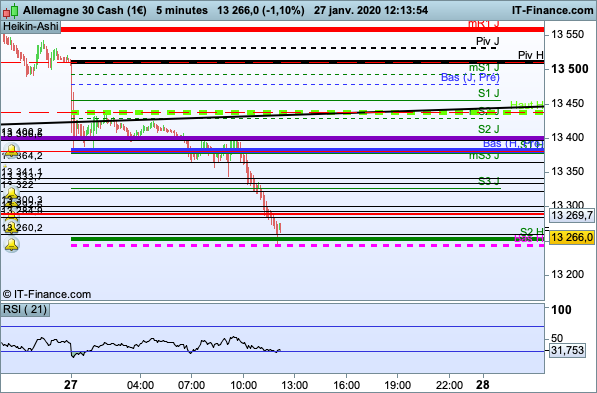
Task: Click the candlestick chart icon in the title bar
Action: click(10, 11)
